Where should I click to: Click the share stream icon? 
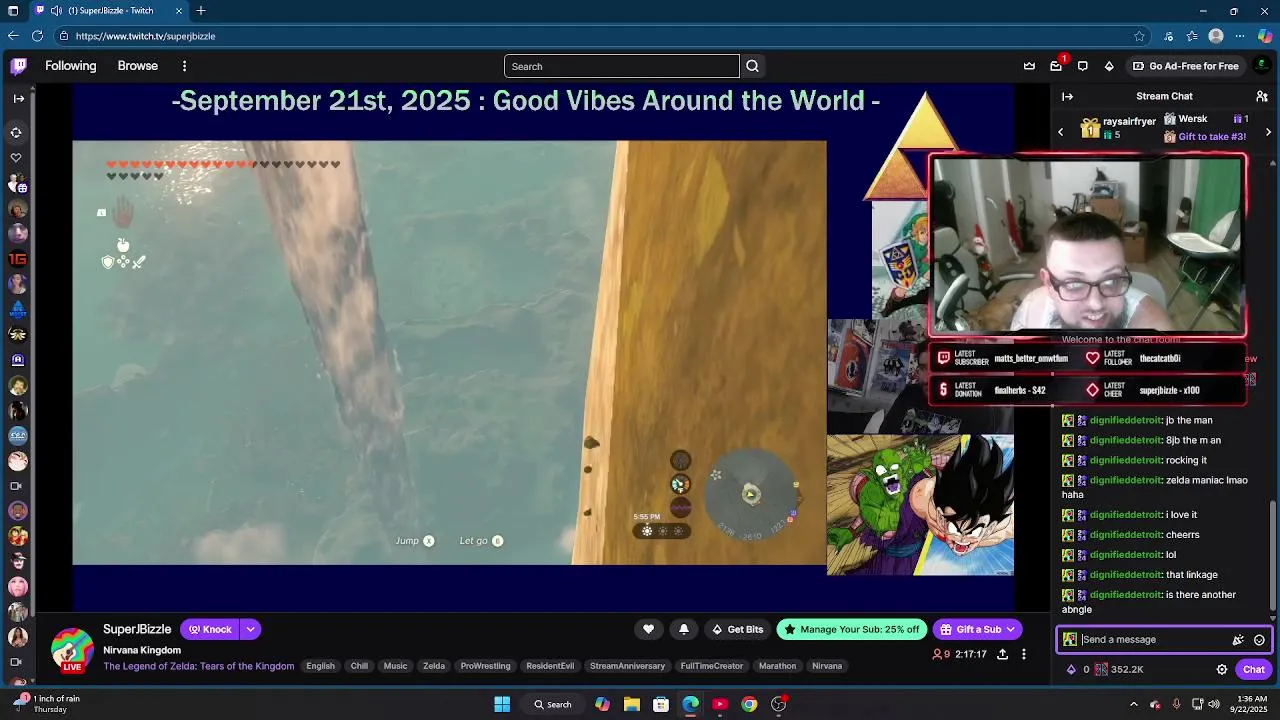click(1002, 654)
